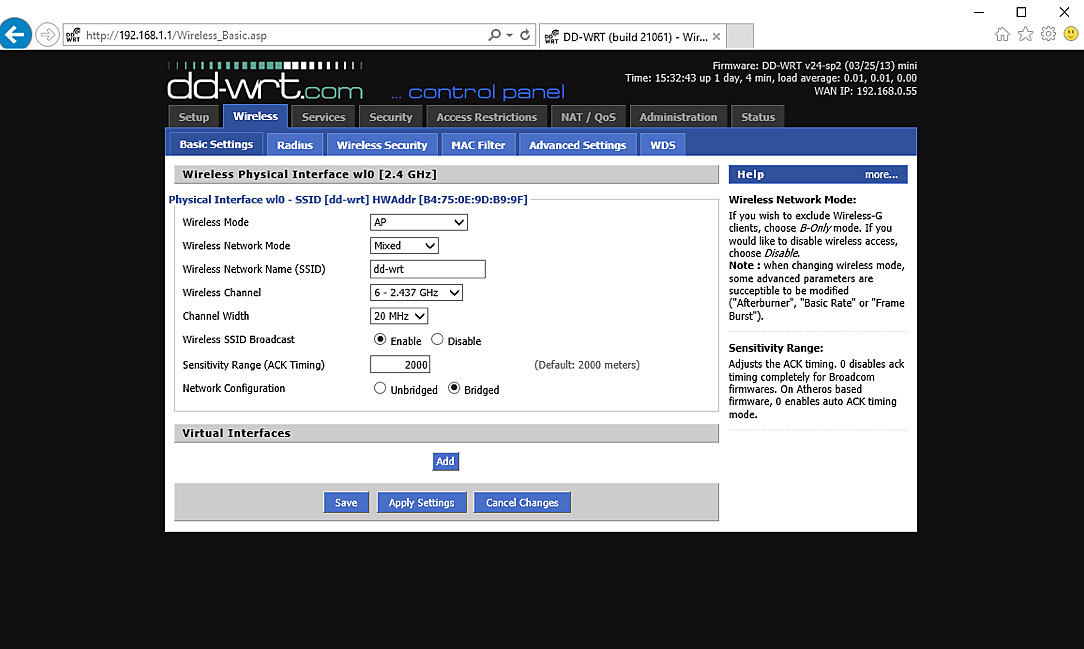Switch to the Services tab
The image size is (1084, 649).
[324, 117]
